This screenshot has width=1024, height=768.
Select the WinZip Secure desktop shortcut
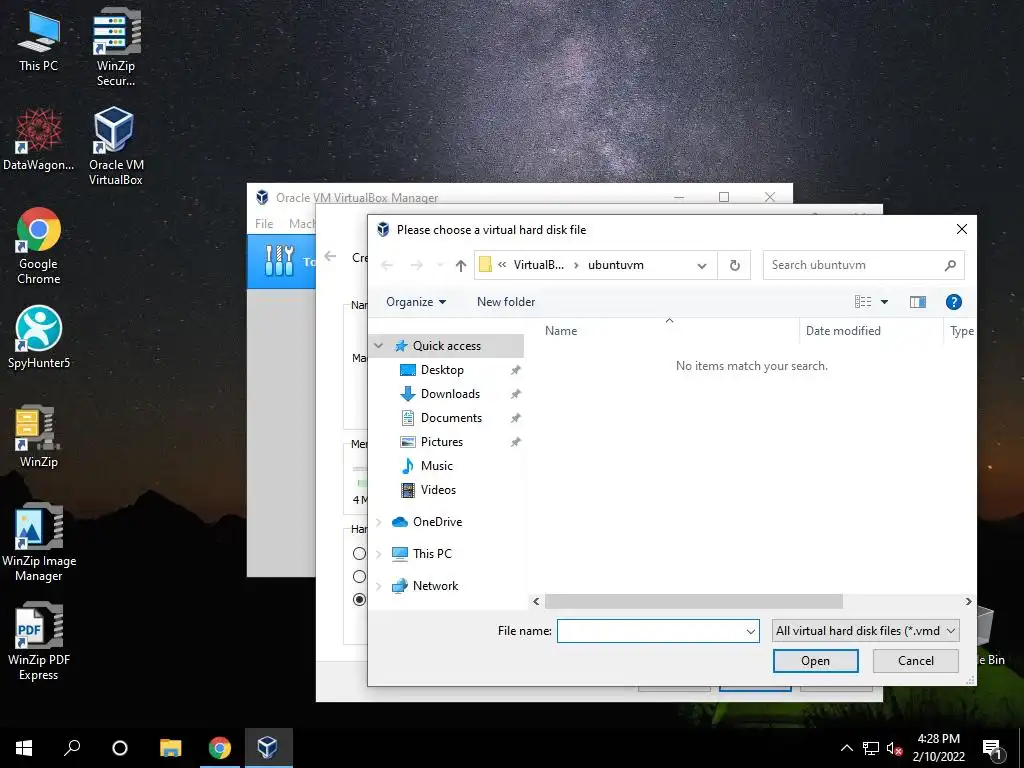coord(116,47)
